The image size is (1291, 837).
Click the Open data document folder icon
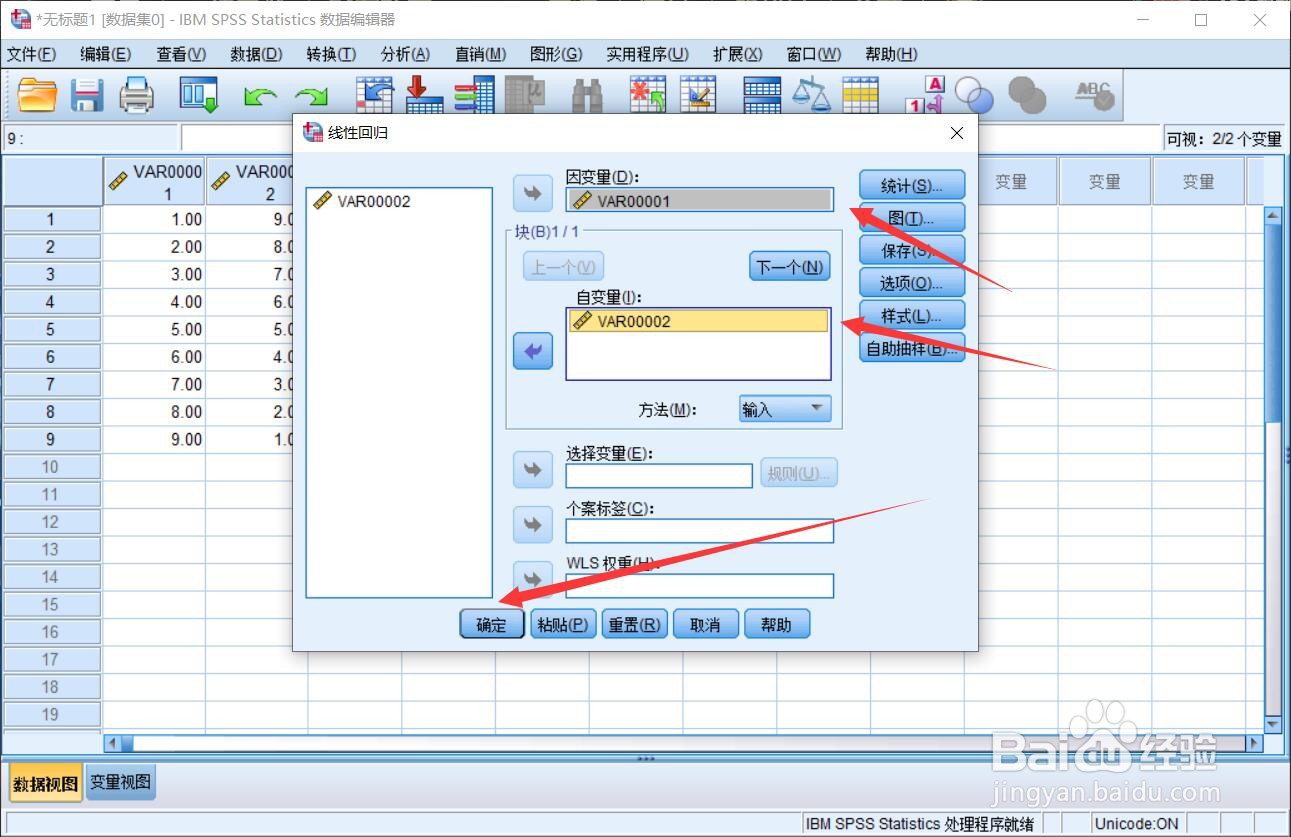click(x=38, y=96)
